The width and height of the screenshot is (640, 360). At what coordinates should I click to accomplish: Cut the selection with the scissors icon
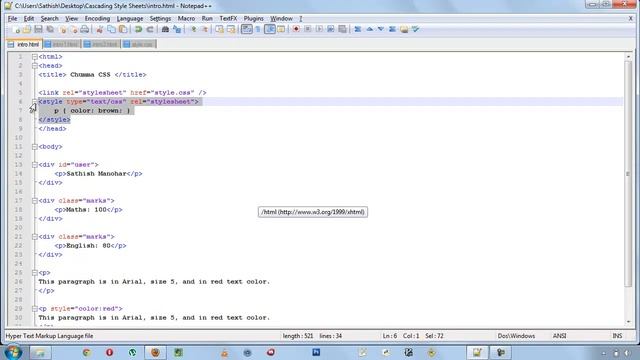tap(100, 29)
